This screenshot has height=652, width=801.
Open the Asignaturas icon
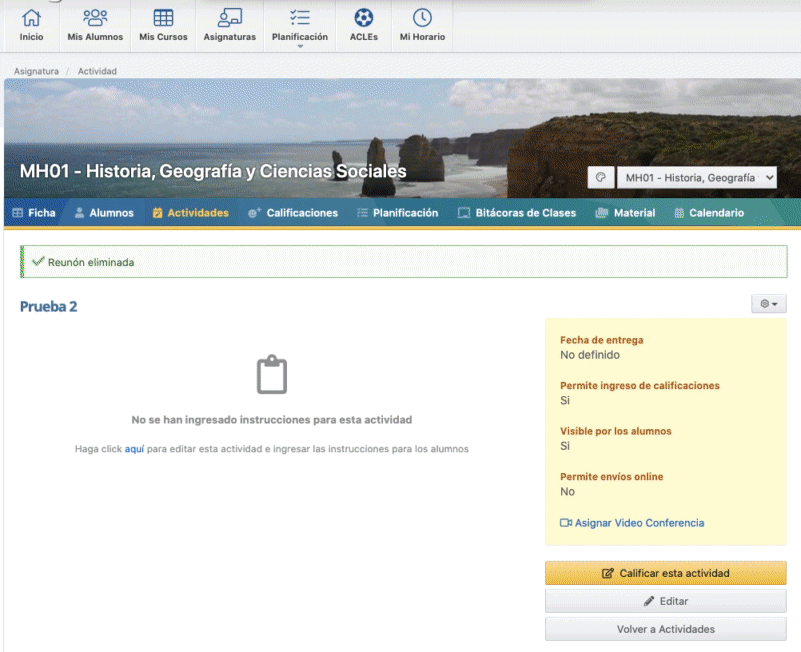(229, 19)
